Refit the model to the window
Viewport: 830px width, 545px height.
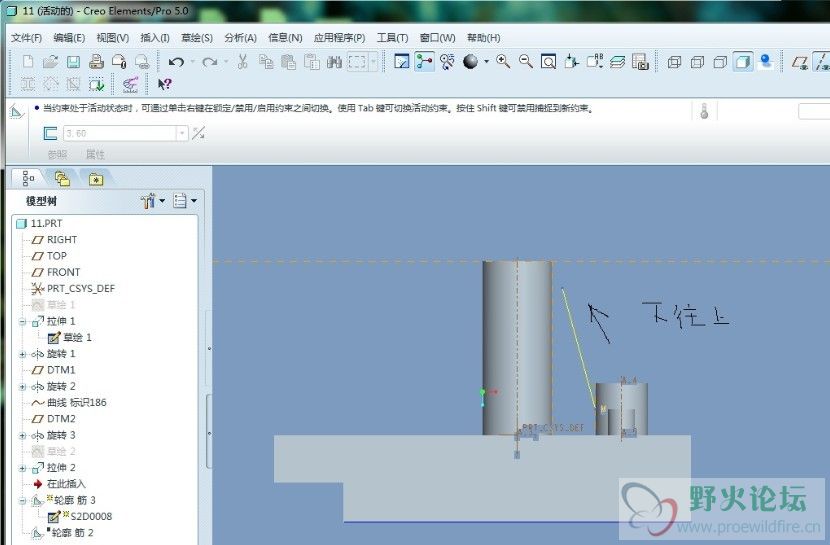click(x=548, y=62)
